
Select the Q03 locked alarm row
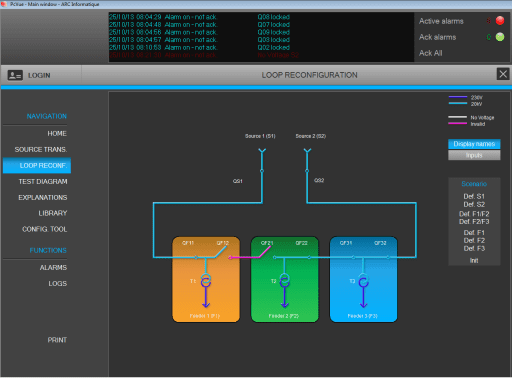[x=261, y=40]
